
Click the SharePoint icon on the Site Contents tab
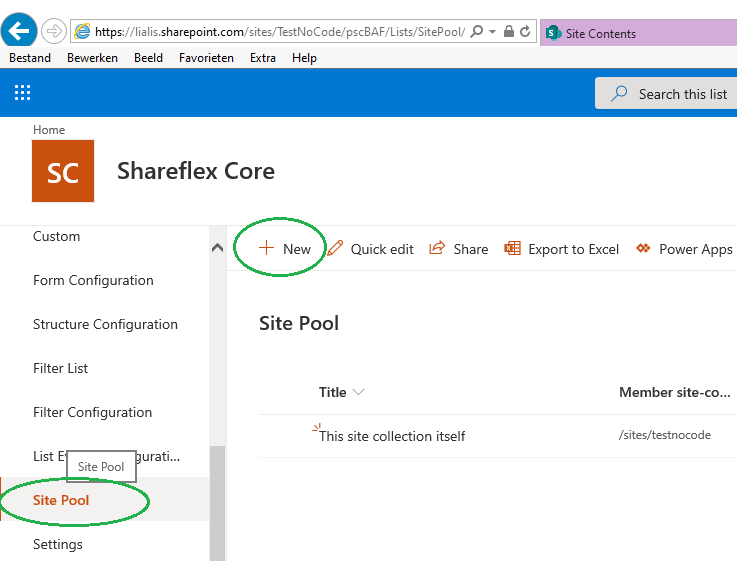(x=553, y=33)
